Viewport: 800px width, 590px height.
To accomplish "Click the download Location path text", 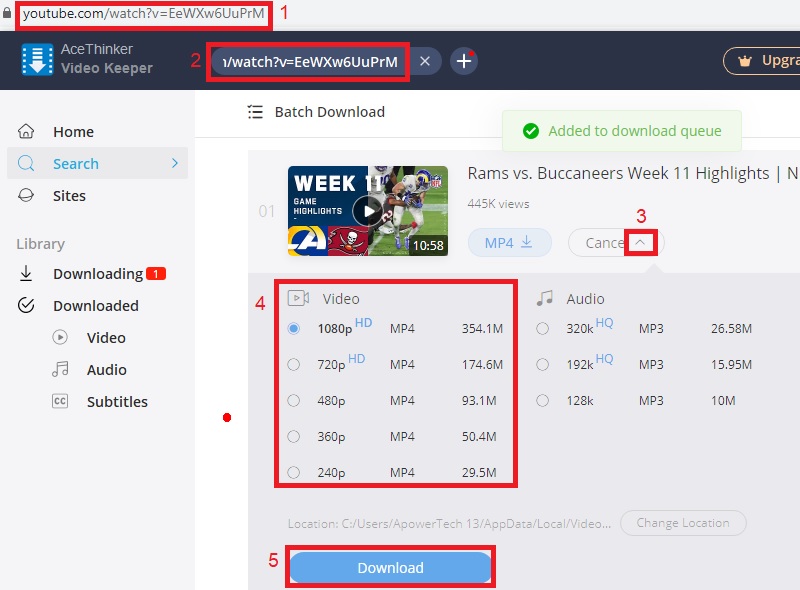I will point(449,524).
